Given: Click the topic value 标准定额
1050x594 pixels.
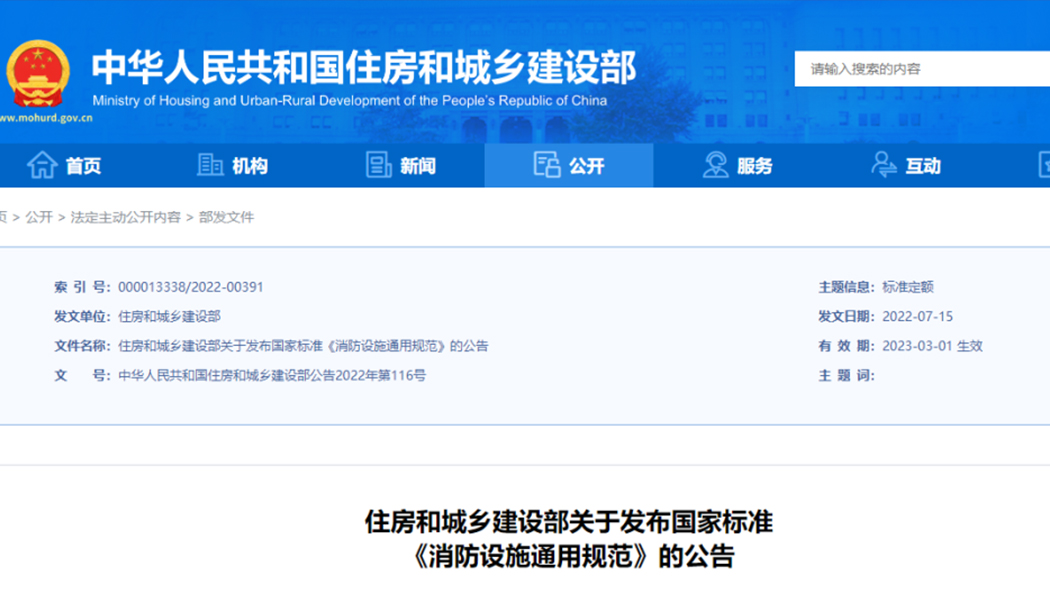Looking at the screenshot, I should coord(907,287).
